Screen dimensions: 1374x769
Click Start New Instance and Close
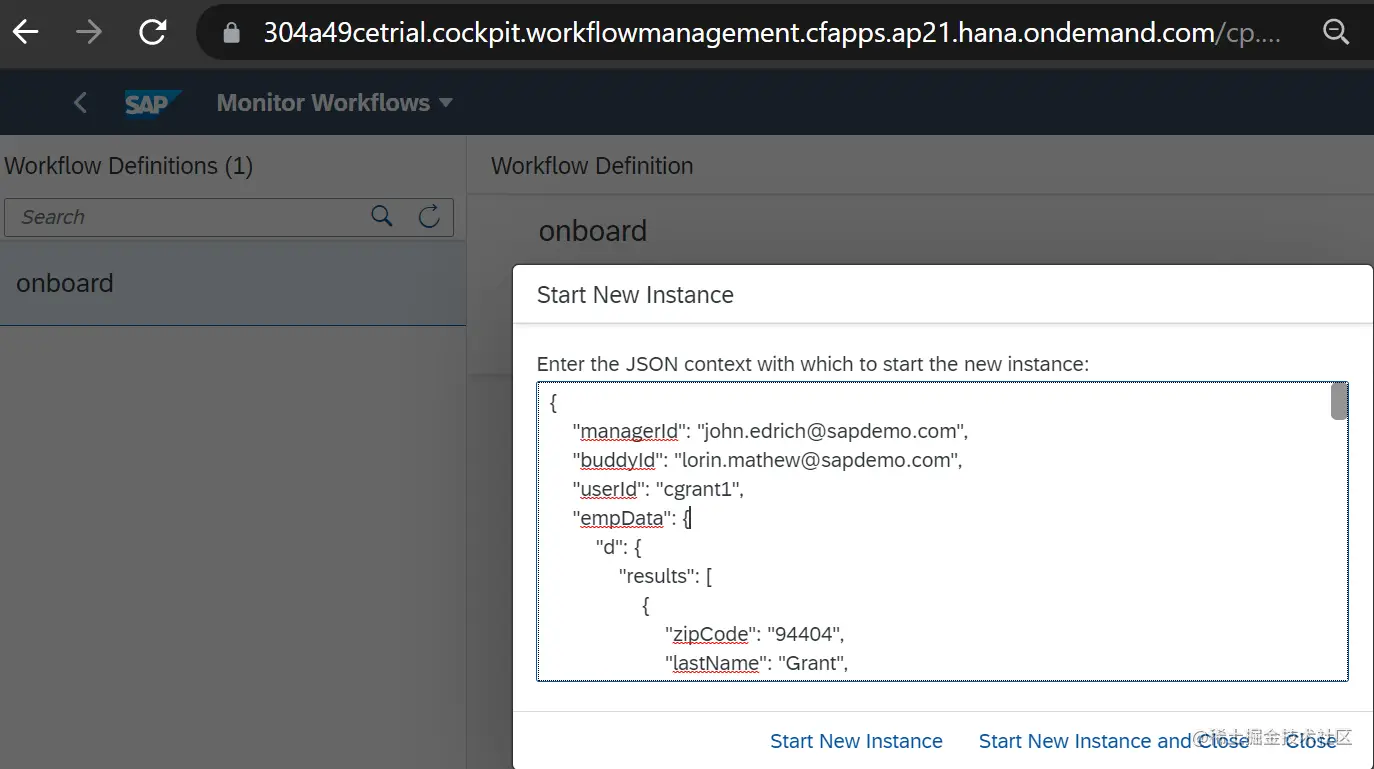(x=1113, y=741)
